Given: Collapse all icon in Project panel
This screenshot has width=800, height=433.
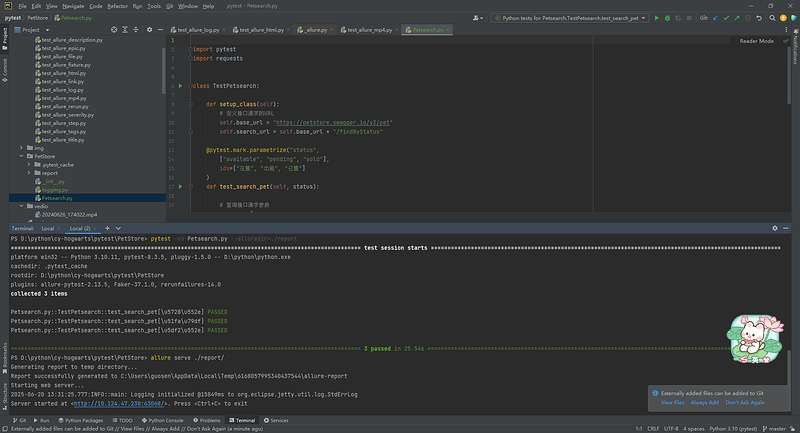Looking at the screenshot, I should (x=136, y=30).
